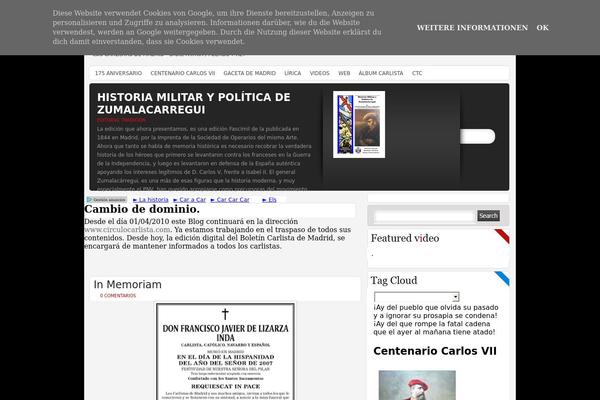Click the 'Centenario Carlos VII' sidebar heading
The image size is (600, 400).
coord(435,351)
